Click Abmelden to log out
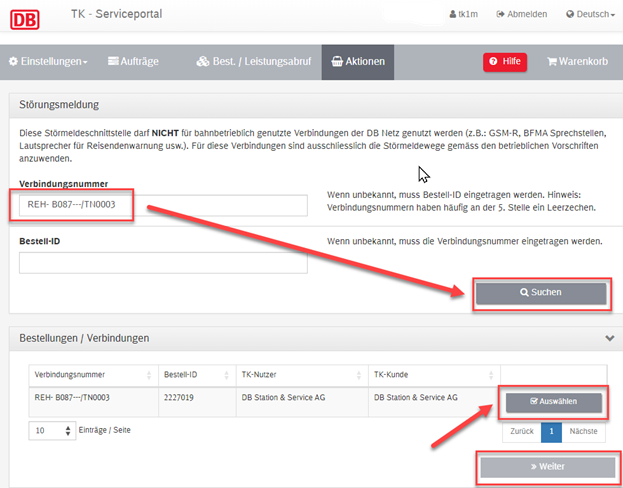The height and width of the screenshot is (488, 623). (521, 15)
